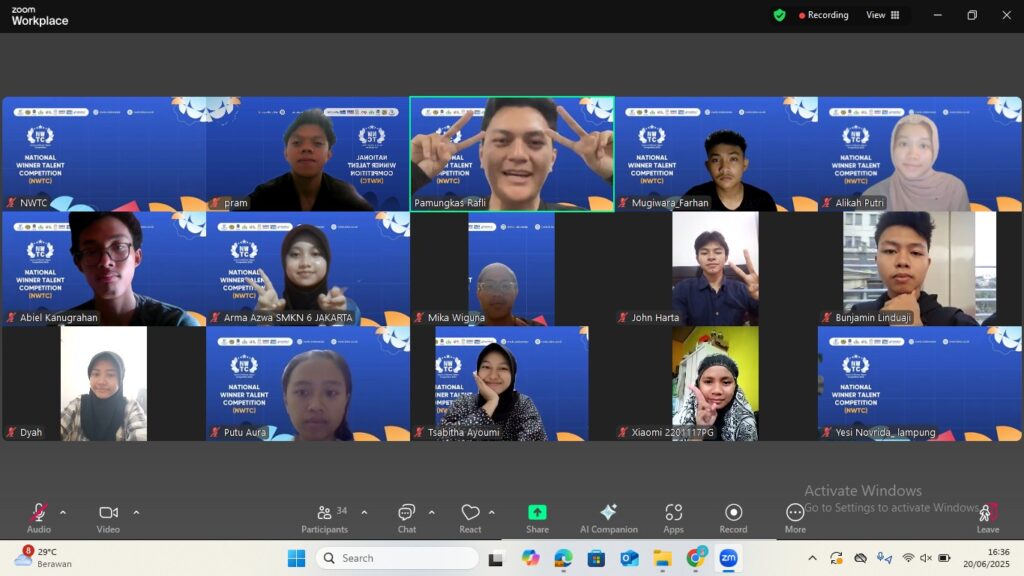Show hidden system tray icons

(x=812, y=558)
